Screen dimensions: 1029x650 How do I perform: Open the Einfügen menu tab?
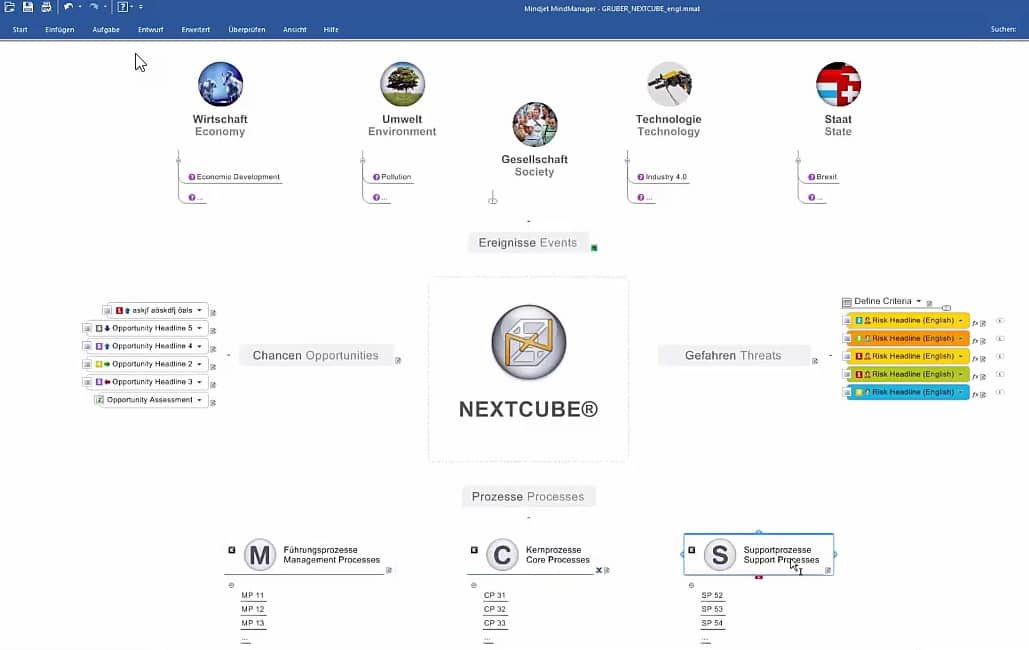click(59, 29)
